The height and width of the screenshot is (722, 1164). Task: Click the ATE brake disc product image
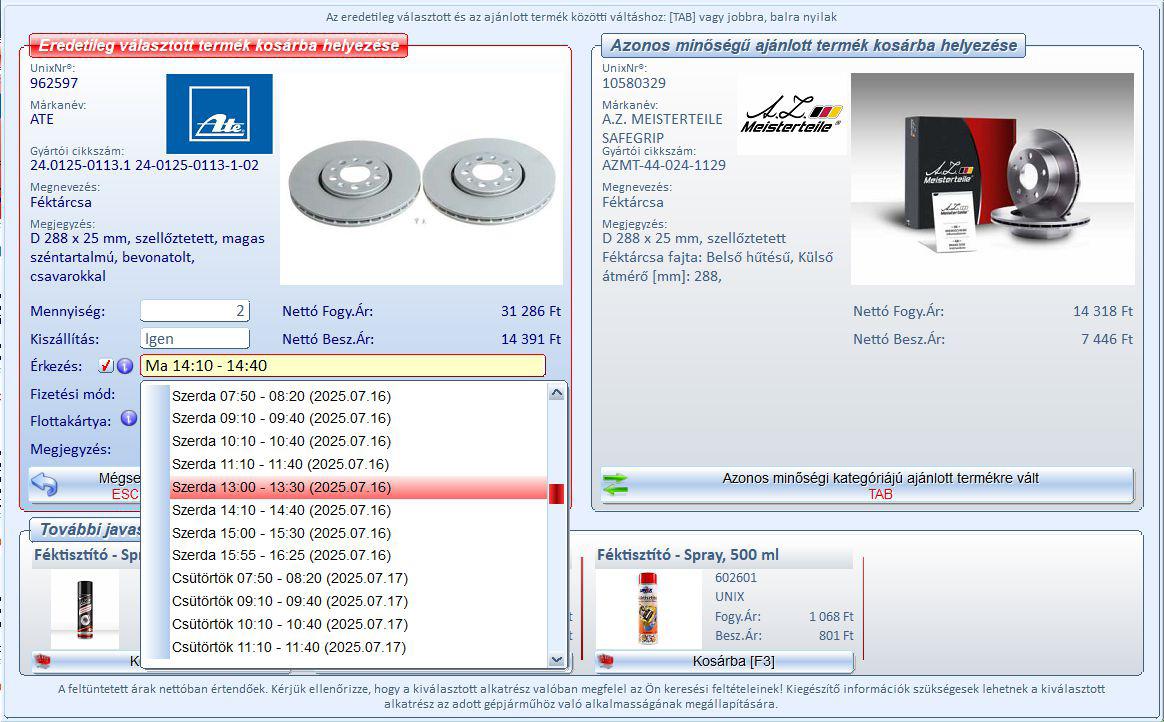[x=421, y=180]
